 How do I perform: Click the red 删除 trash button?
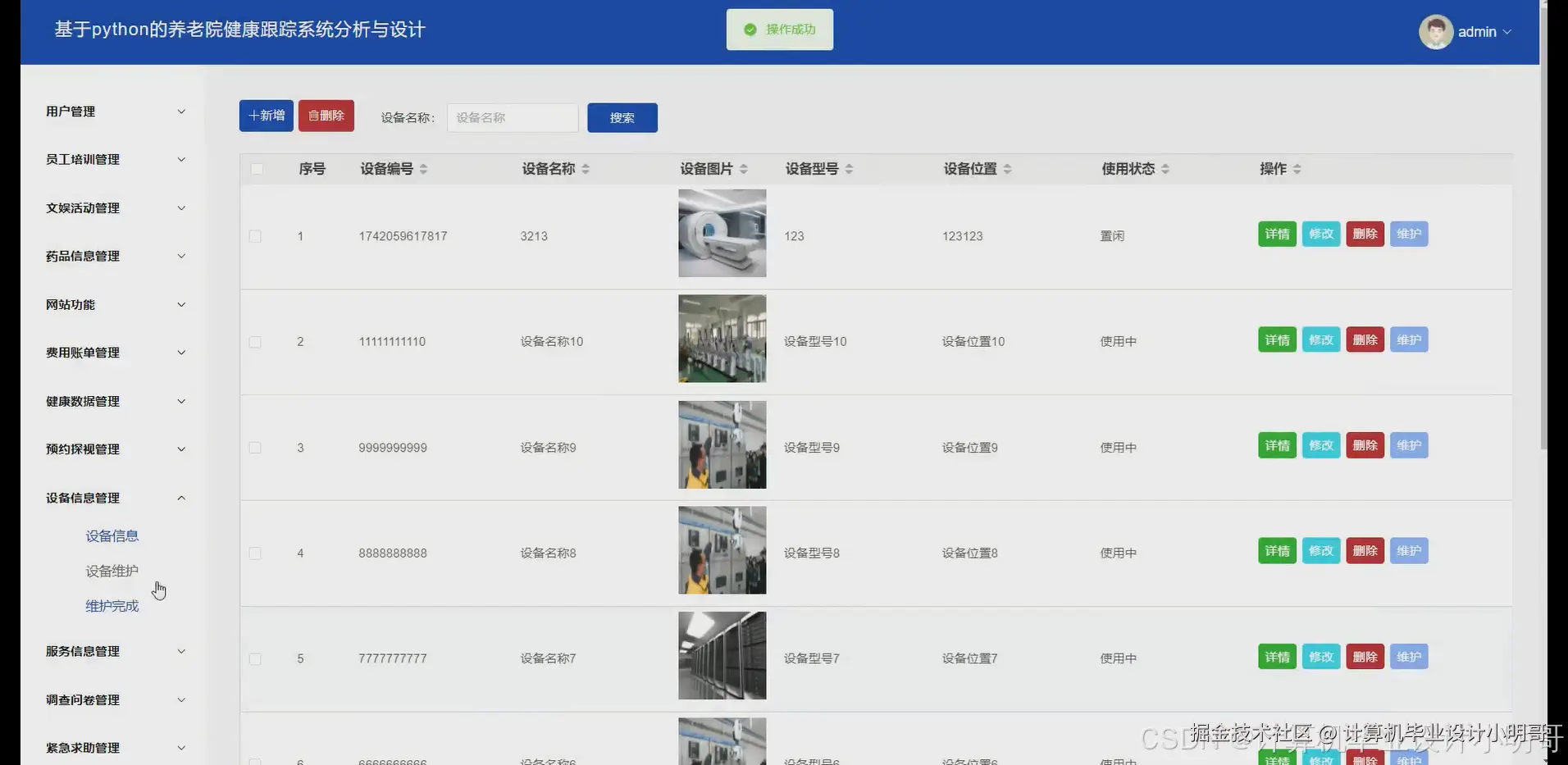(326, 116)
